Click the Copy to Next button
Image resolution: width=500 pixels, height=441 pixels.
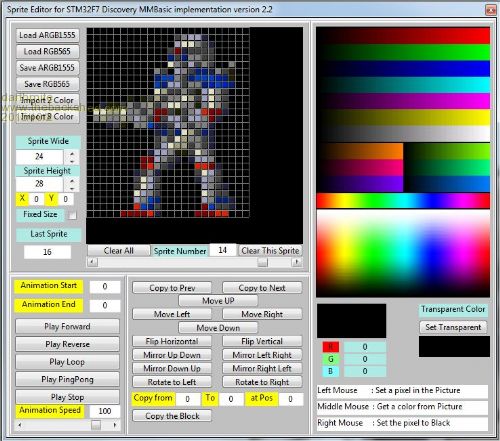pyautogui.click(x=262, y=288)
